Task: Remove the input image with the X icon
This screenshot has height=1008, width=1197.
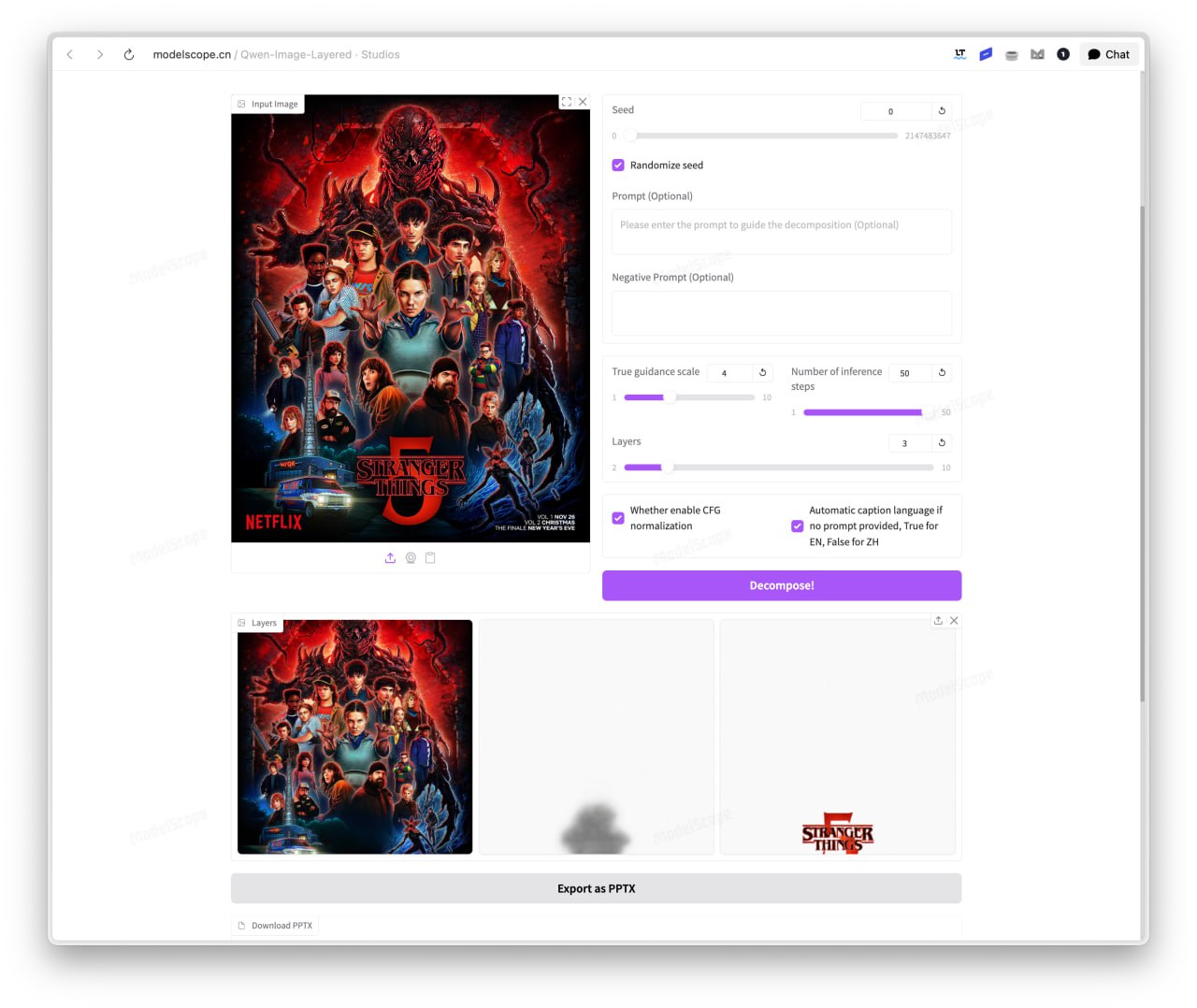Action: pyautogui.click(x=583, y=102)
